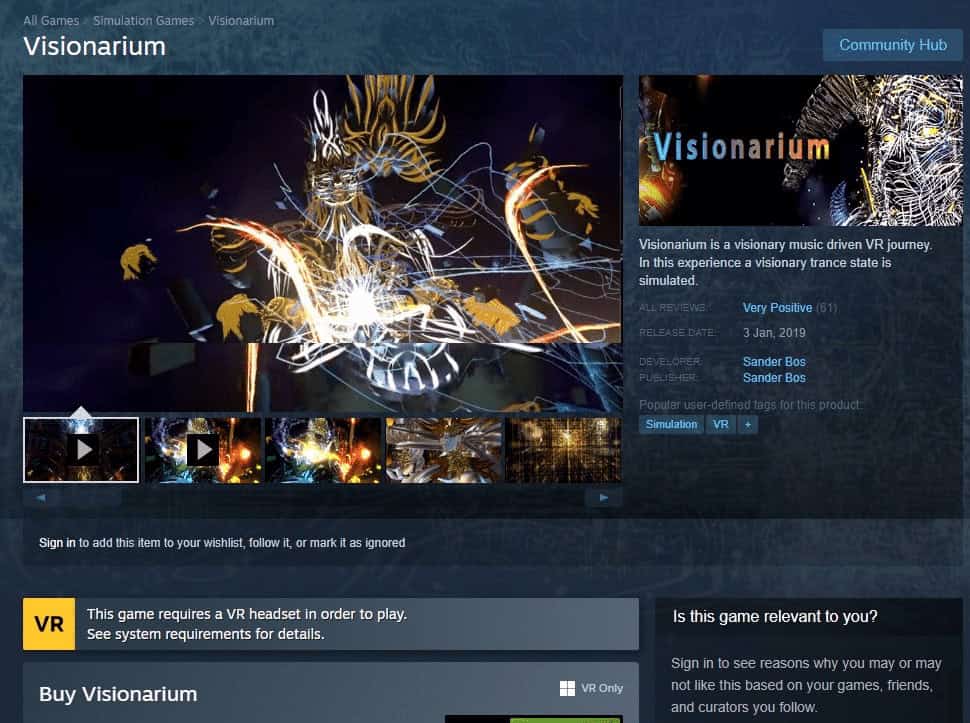Click the VR headset requirement notice text

pyautogui.click(x=247, y=623)
